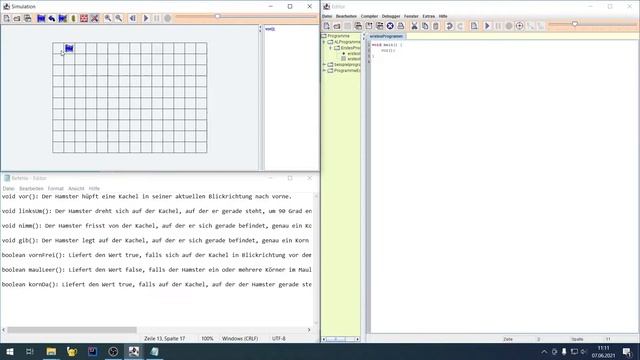Open the Datei menu in Notepad
The height and width of the screenshot is (360, 640).
(8, 189)
